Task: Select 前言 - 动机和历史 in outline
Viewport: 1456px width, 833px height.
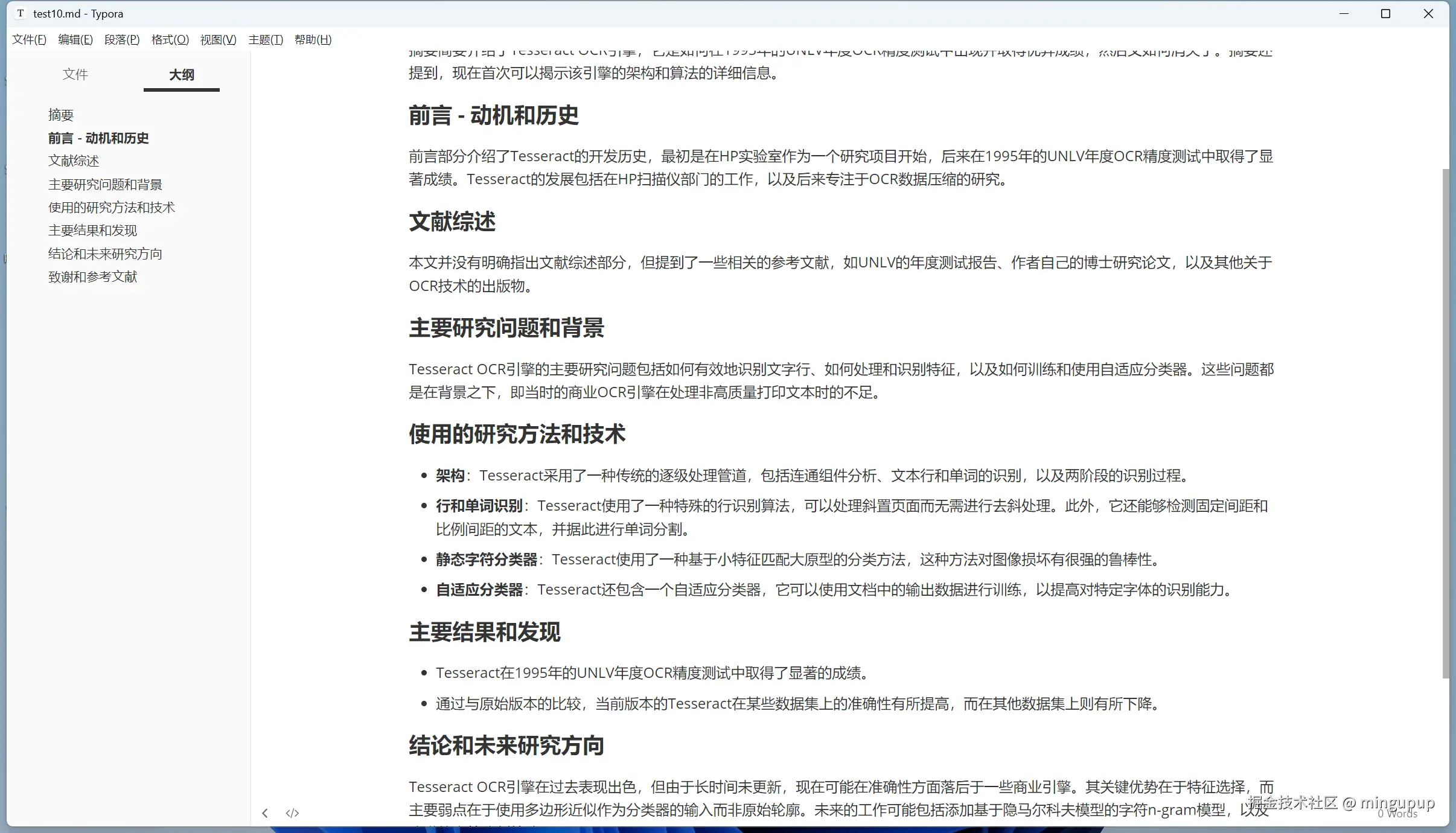Action: [x=98, y=138]
